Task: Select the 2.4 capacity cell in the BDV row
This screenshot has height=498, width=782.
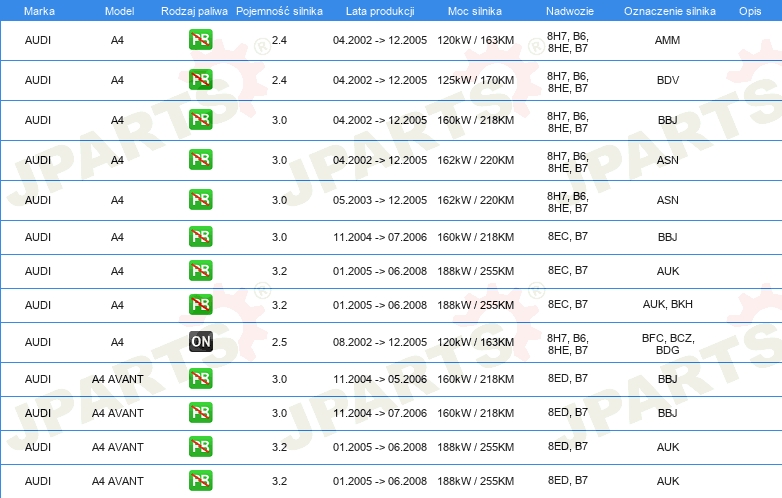Action: (279, 80)
